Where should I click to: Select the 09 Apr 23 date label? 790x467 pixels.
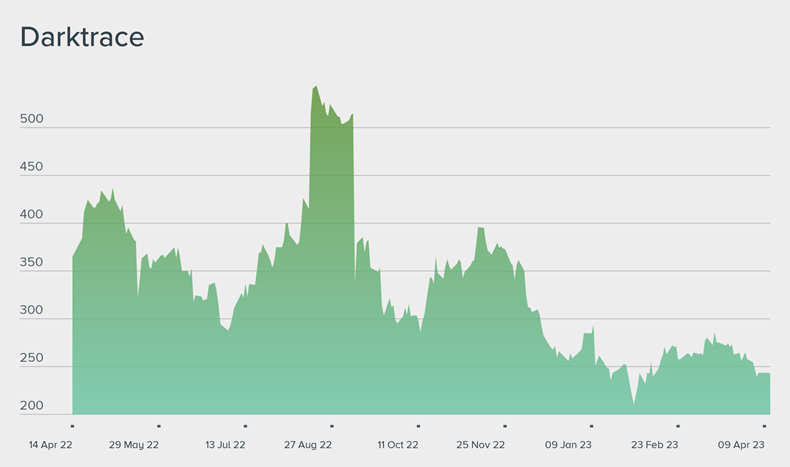pos(741,444)
